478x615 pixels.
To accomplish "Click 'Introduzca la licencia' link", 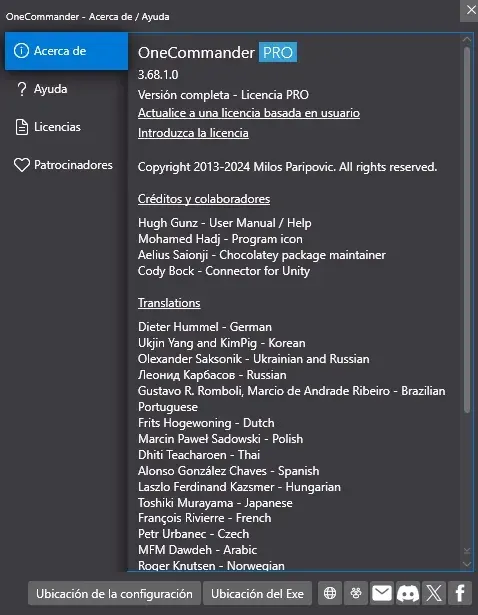I will tap(193, 133).
